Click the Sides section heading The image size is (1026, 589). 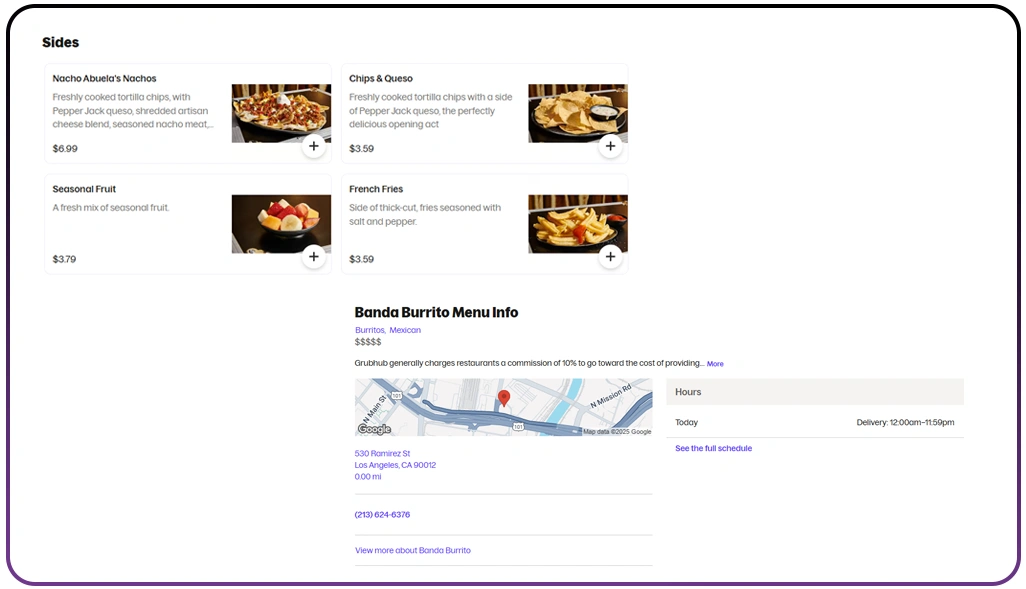pos(60,42)
